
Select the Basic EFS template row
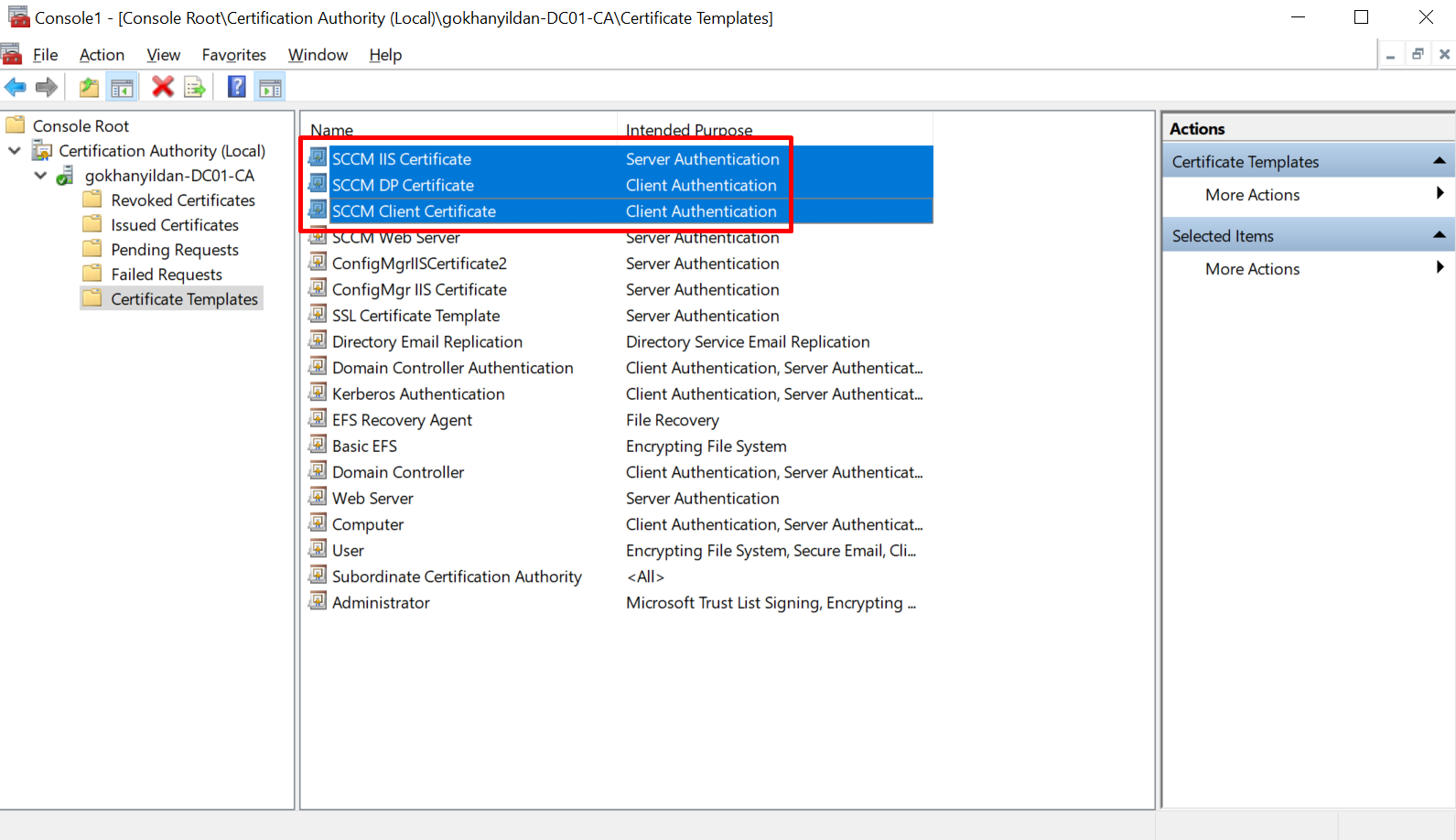pos(620,446)
